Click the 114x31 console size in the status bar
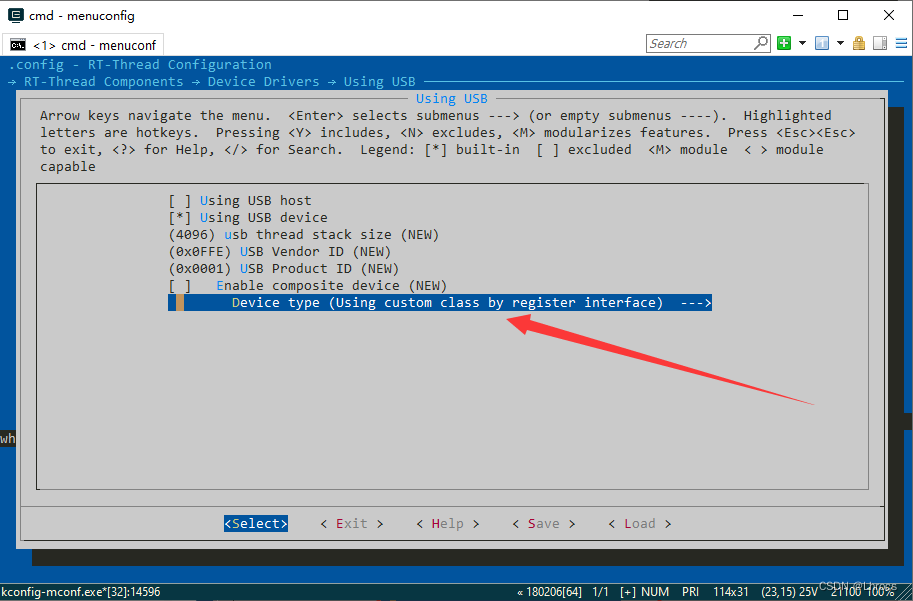 tap(730, 592)
